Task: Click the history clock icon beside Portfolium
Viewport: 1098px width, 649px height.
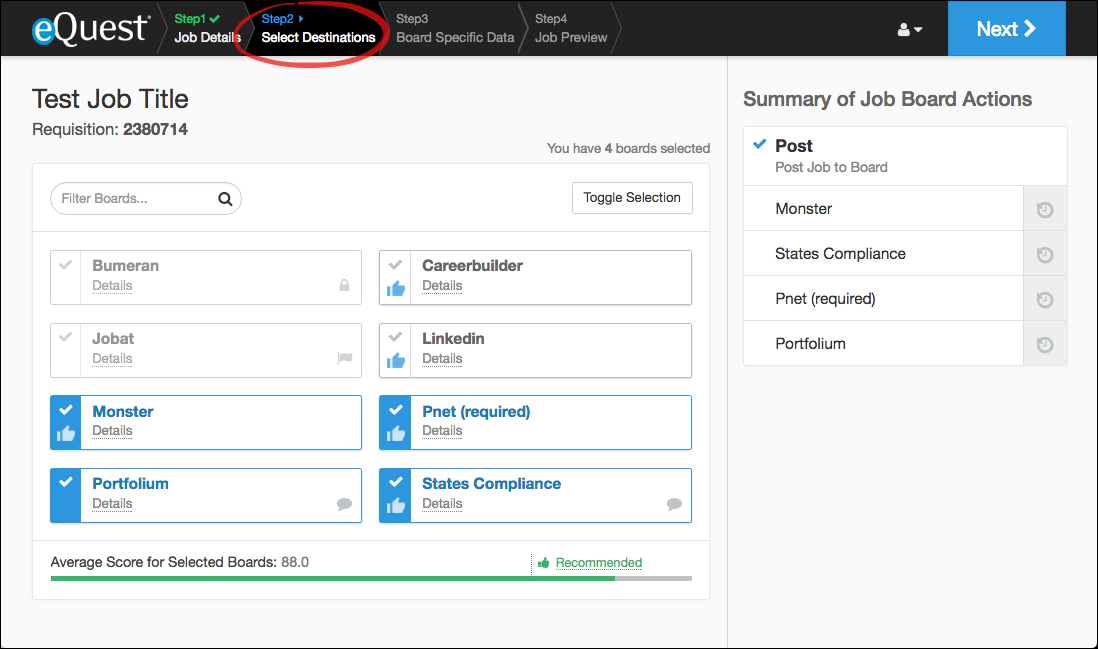Action: click(x=1045, y=344)
